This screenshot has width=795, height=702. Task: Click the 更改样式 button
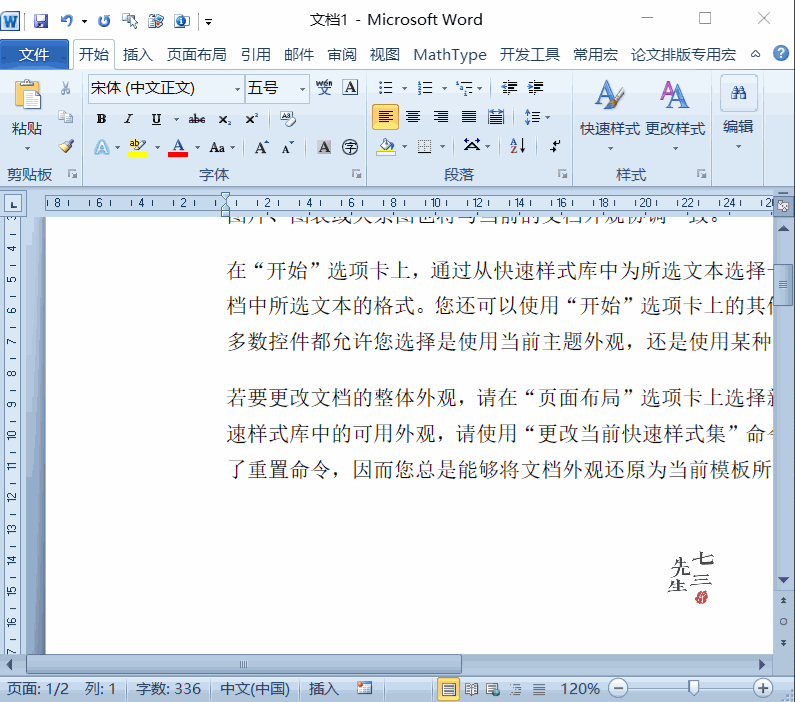[675, 116]
